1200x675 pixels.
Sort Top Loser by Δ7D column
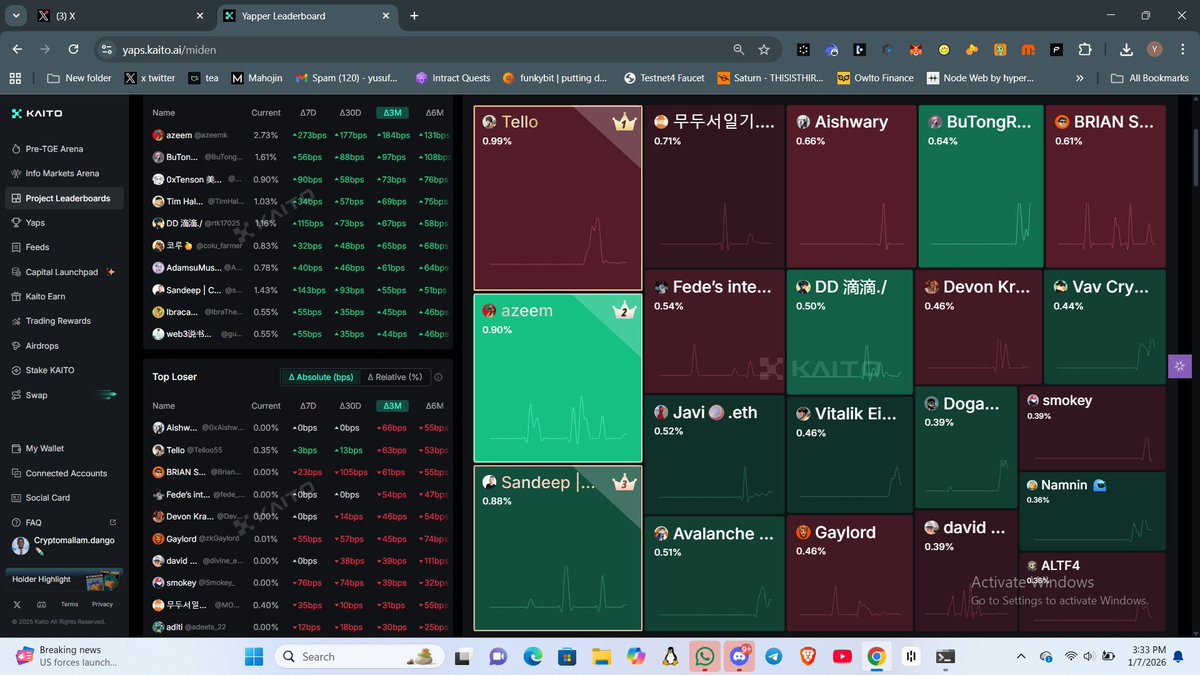(307, 406)
